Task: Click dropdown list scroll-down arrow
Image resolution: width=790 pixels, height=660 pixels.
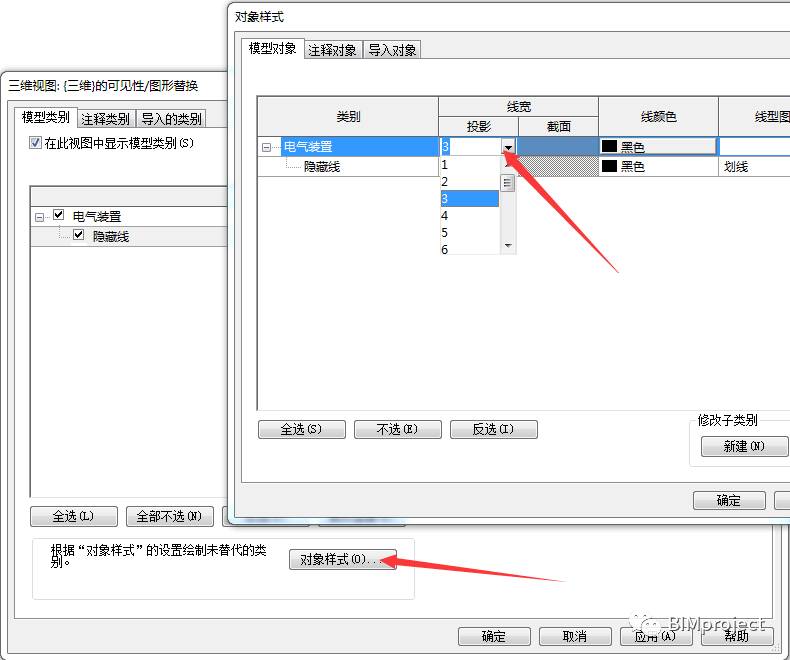Action: coord(508,245)
